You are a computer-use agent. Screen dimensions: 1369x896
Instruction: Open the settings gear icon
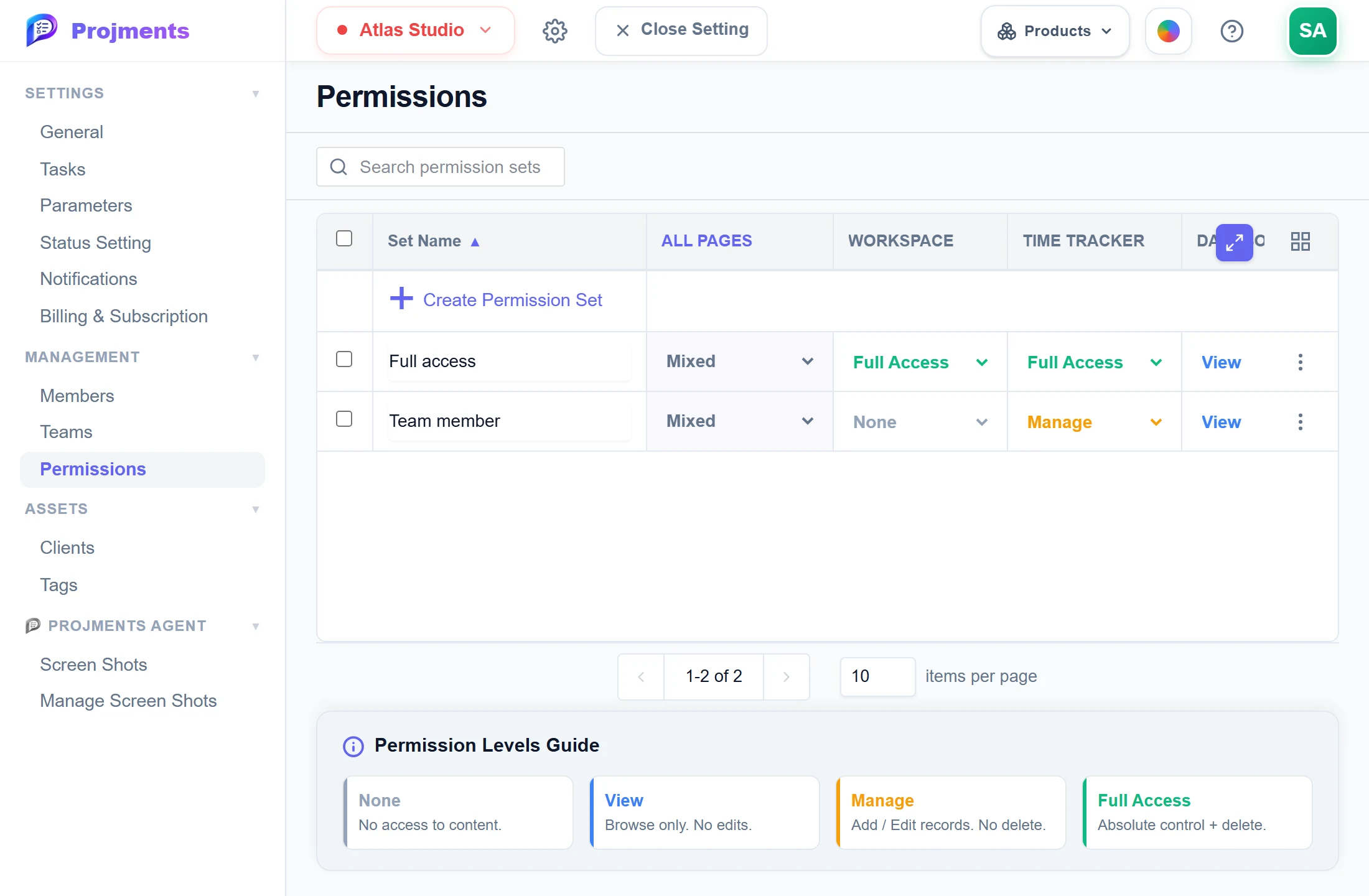[554, 30]
